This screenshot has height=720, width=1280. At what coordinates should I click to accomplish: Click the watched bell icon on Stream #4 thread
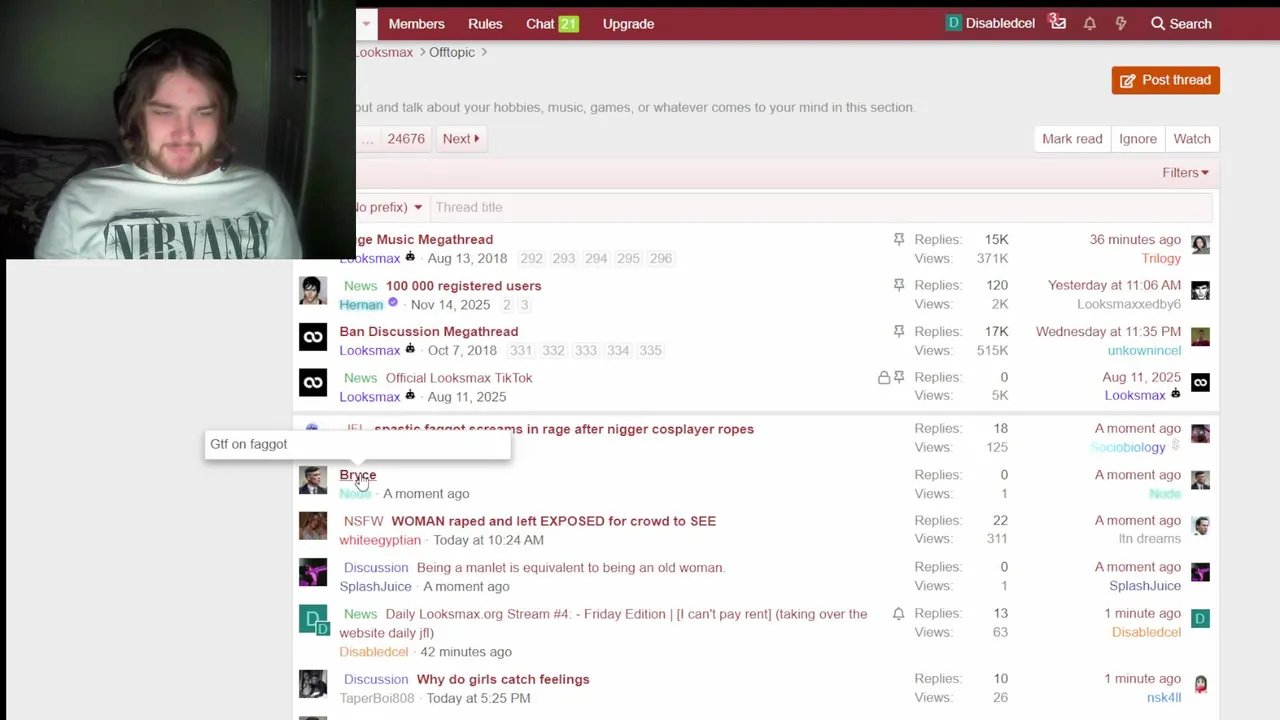pos(899,614)
